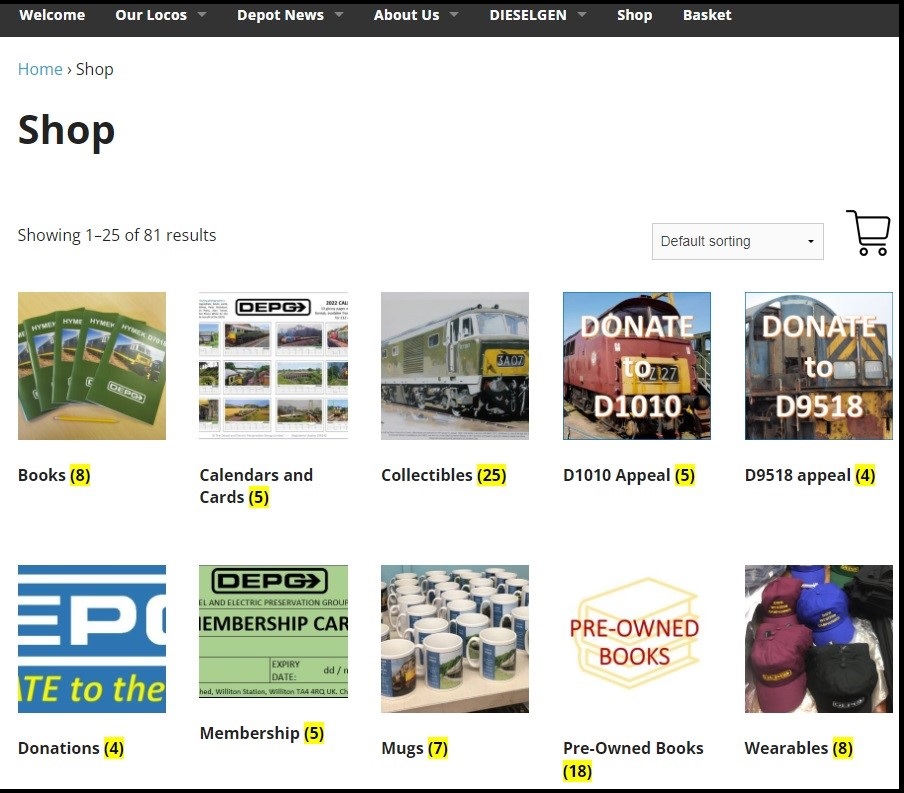This screenshot has width=904, height=793.
Task: Open the Membership (5) category link
Action: tap(262, 733)
